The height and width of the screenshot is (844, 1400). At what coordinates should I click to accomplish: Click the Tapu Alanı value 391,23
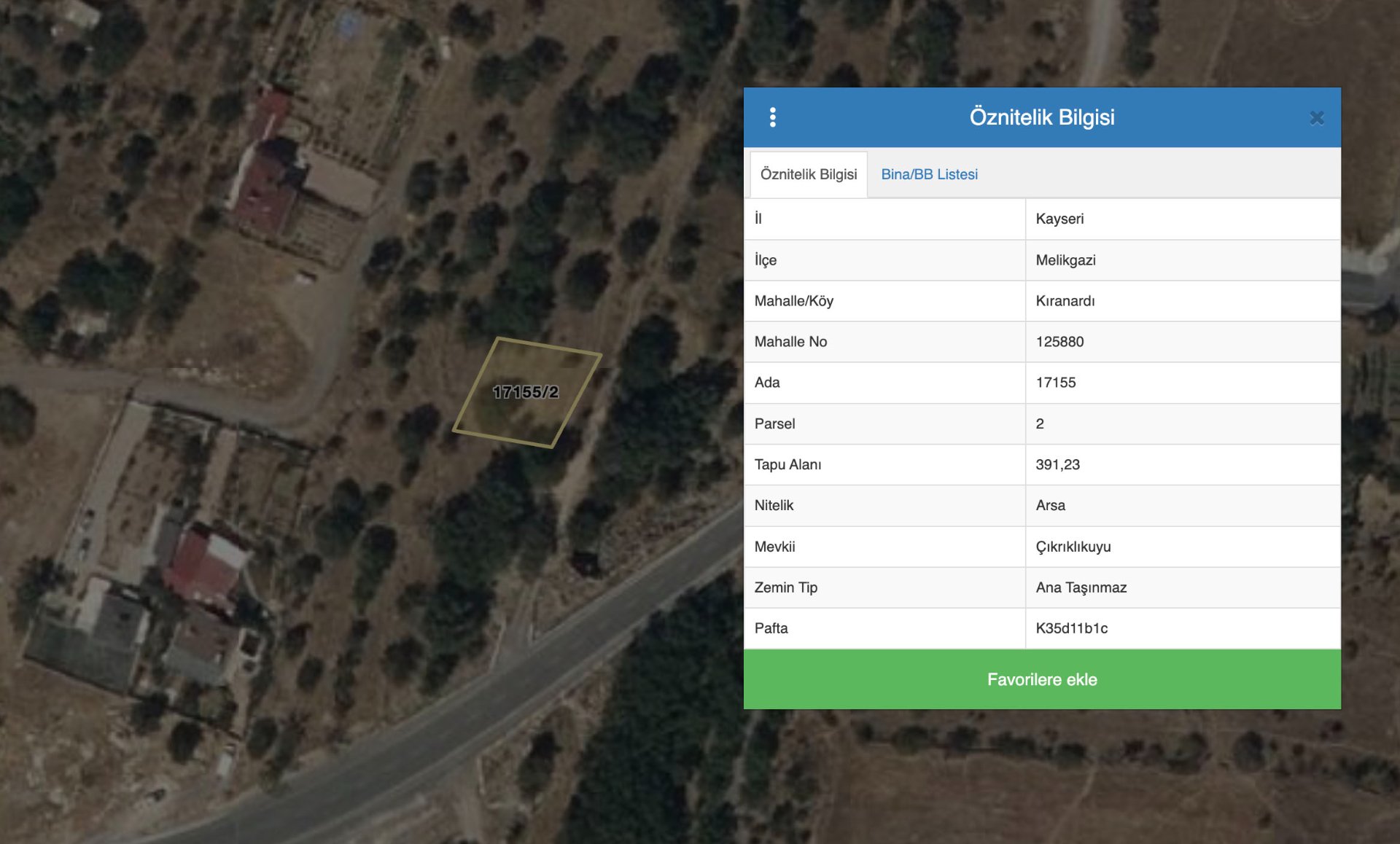point(1057,464)
